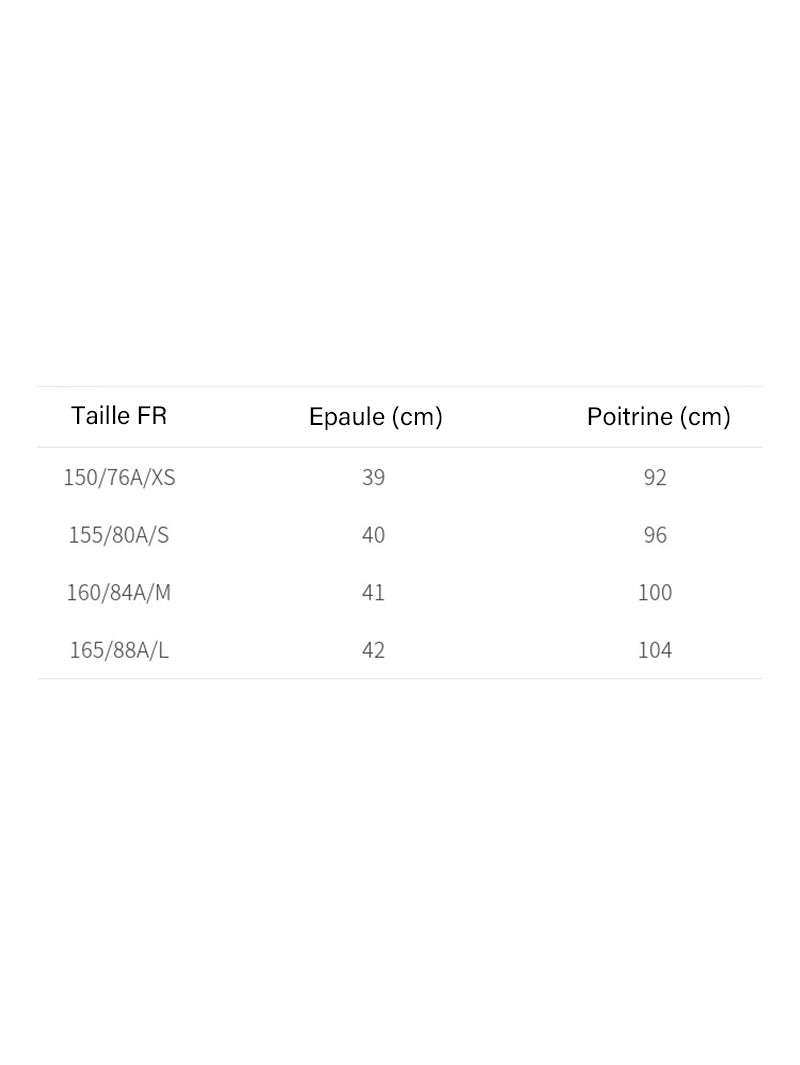Click chest value 100

655,592
